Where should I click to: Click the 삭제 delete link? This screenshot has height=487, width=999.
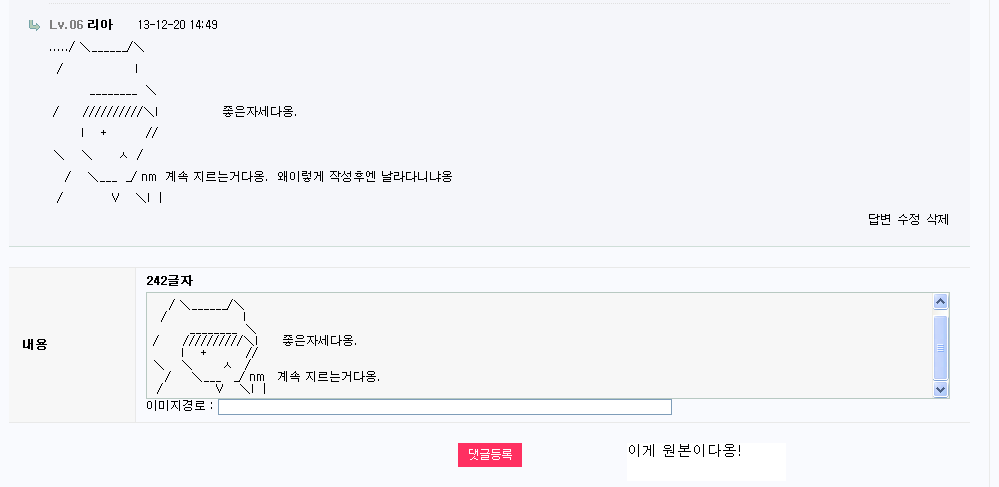(x=937, y=219)
